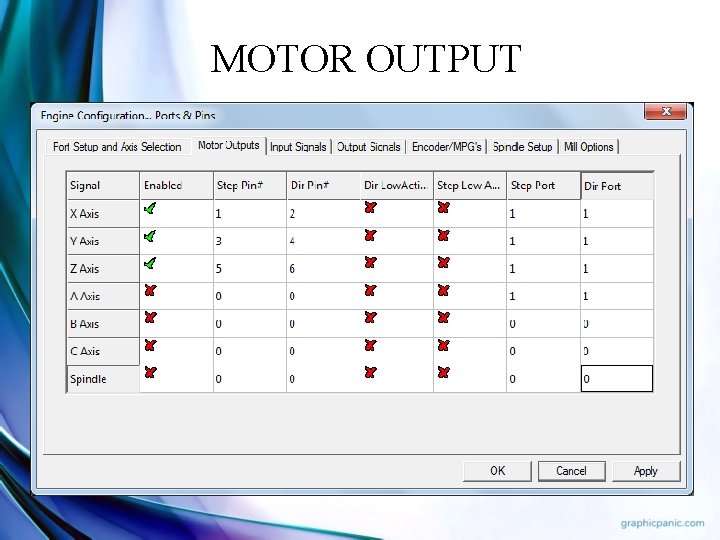720x540 pixels.
Task: Switch to Output Signals tab
Action: click(369, 147)
